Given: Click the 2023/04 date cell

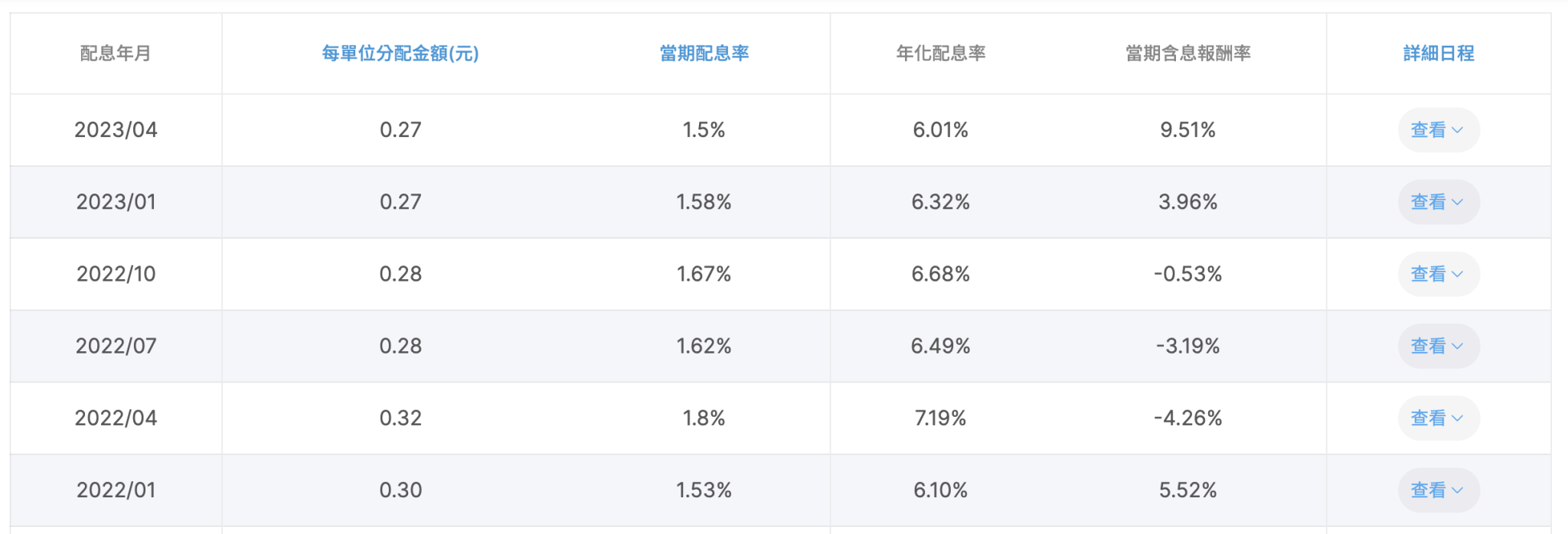Looking at the screenshot, I should (116, 130).
